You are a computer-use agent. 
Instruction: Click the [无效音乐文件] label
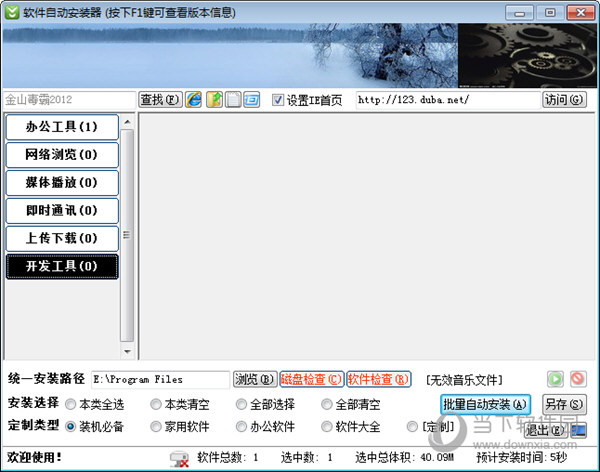pos(464,380)
